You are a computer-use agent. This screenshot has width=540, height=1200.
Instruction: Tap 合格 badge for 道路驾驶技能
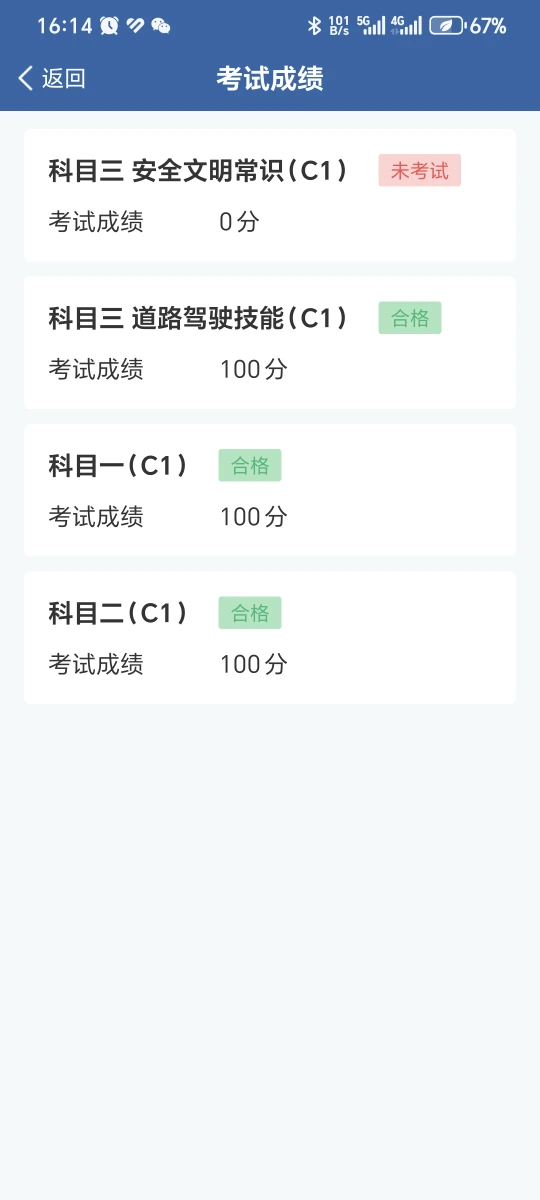pos(410,318)
